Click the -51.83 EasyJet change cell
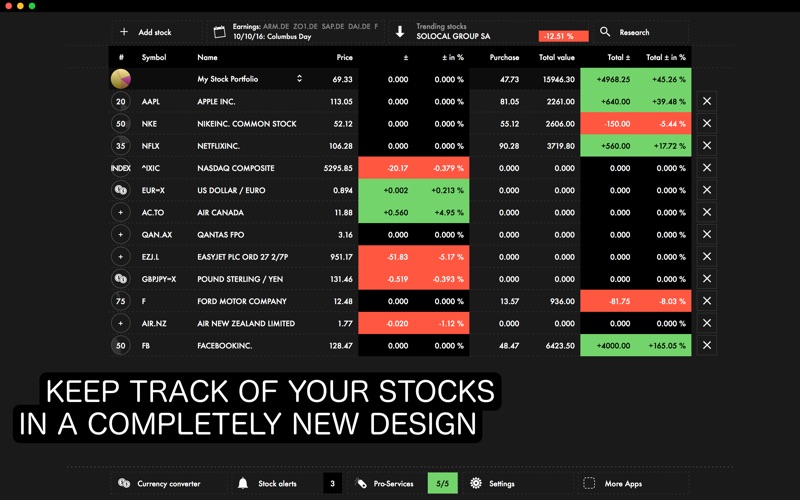Image resolution: width=800 pixels, height=500 pixels. point(386,257)
